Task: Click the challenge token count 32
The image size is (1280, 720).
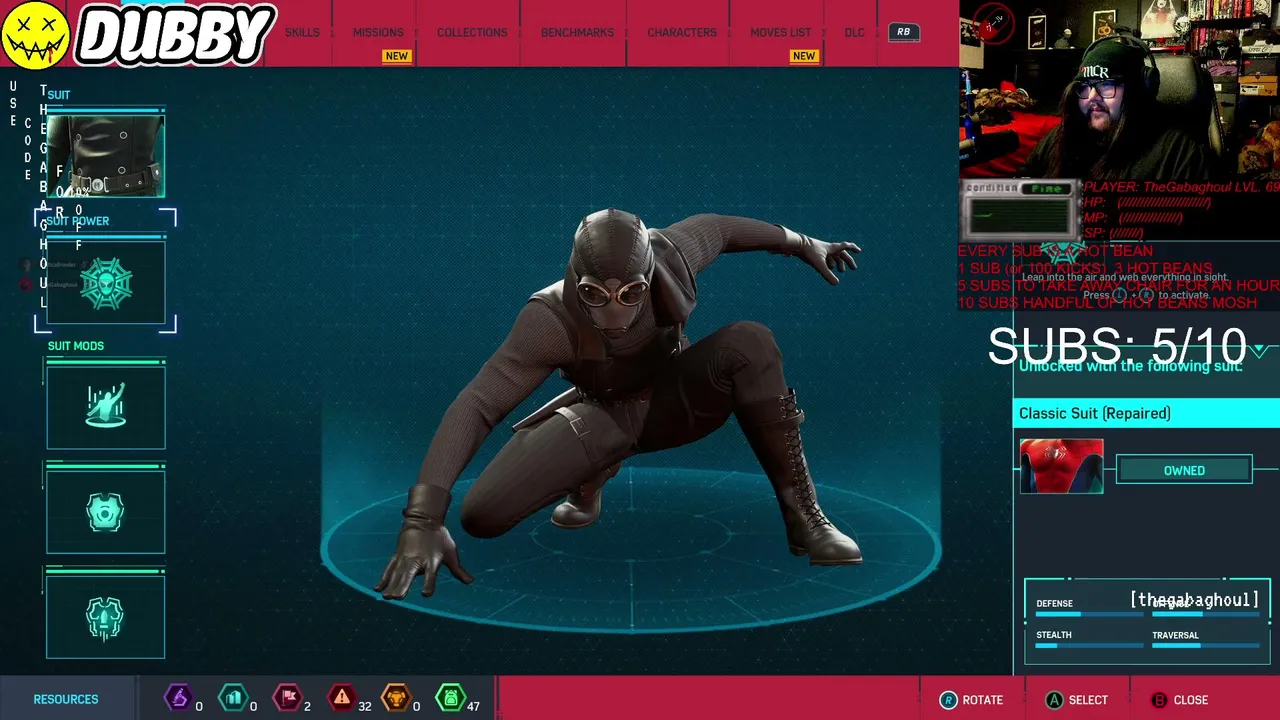Action: [365, 706]
